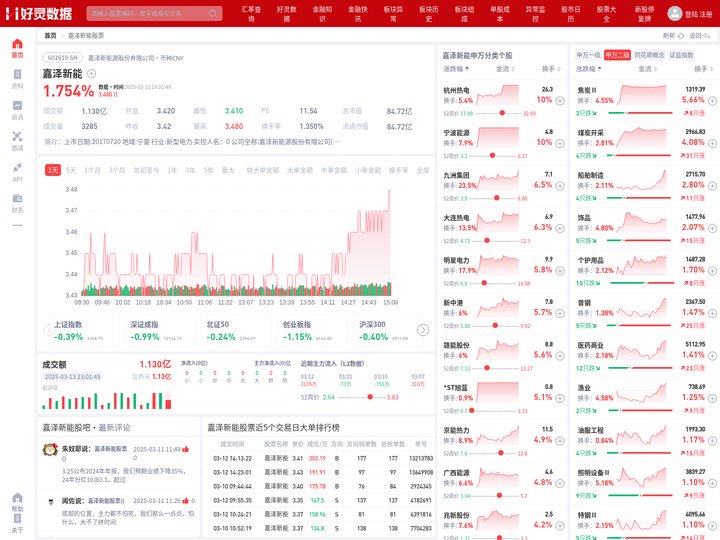The width and height of the screenshot is (720, 540).
Task: Click the 601619.SH stock code badge
Action: [63, 58]
